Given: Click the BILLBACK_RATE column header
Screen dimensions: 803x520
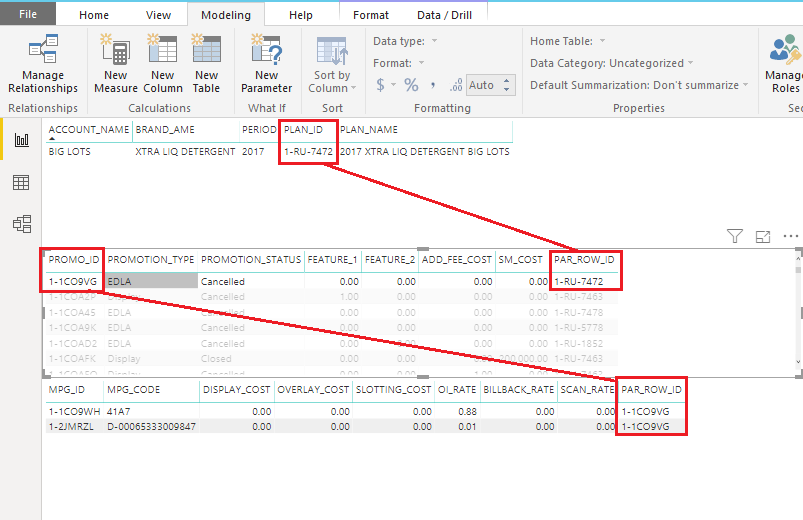Looking at the screenshot, I should [519, 390].
